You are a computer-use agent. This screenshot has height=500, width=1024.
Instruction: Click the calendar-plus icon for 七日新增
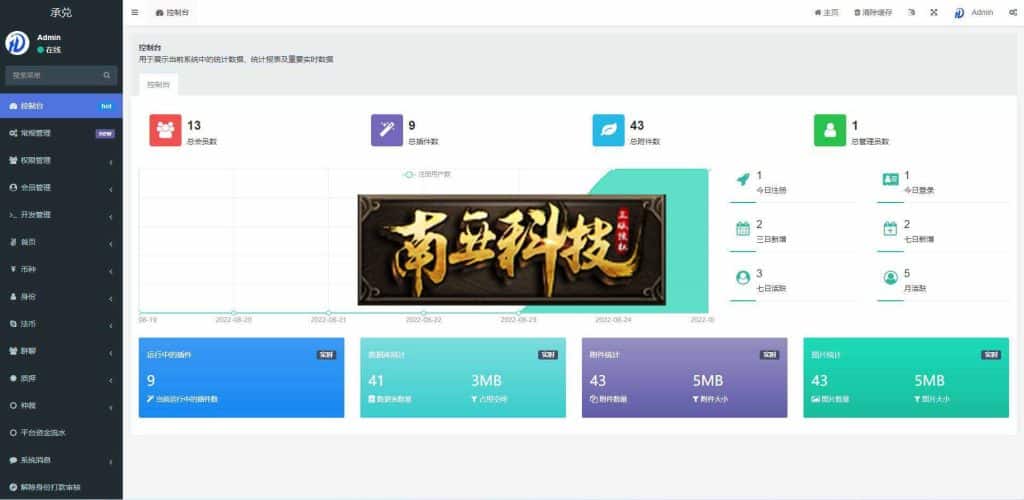[x=890, y=228]
